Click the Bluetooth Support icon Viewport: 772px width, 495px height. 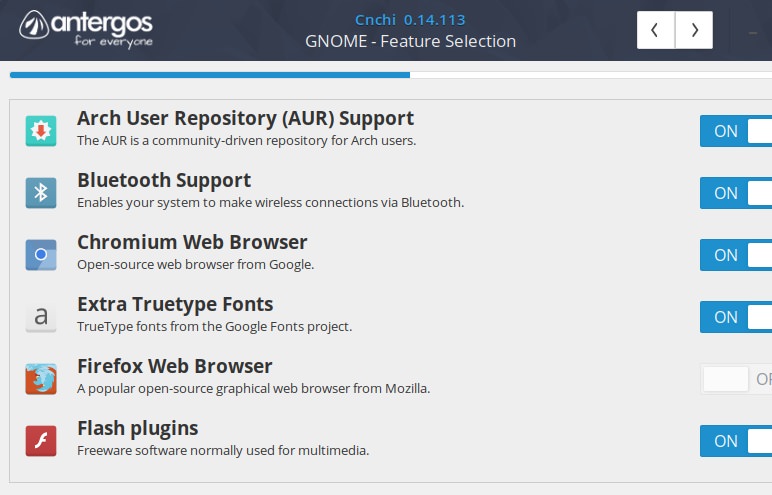(41, 193)
